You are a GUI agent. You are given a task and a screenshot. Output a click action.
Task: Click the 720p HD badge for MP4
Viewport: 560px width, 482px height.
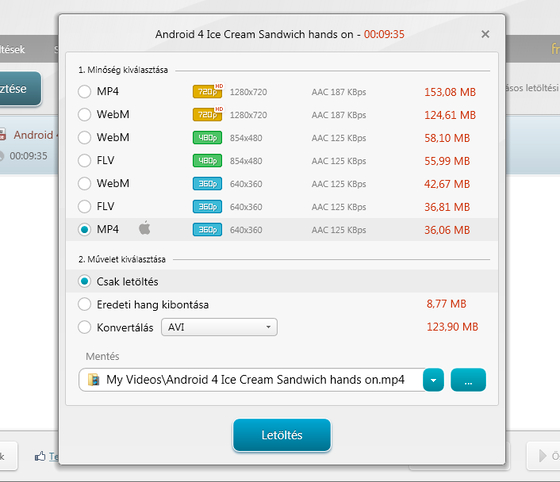pos(208,91)
